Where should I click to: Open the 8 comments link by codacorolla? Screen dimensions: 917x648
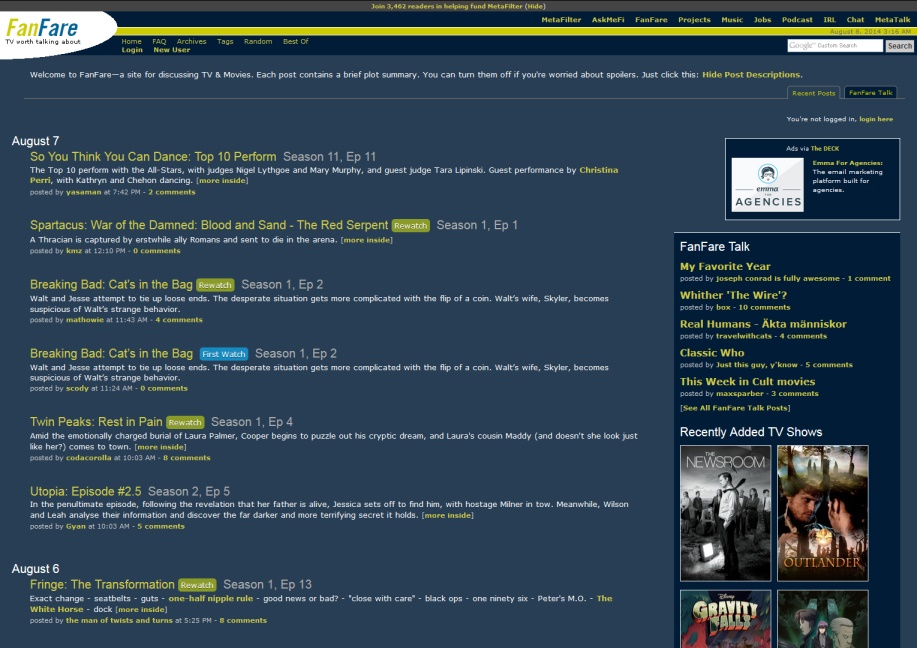(187, 458)
